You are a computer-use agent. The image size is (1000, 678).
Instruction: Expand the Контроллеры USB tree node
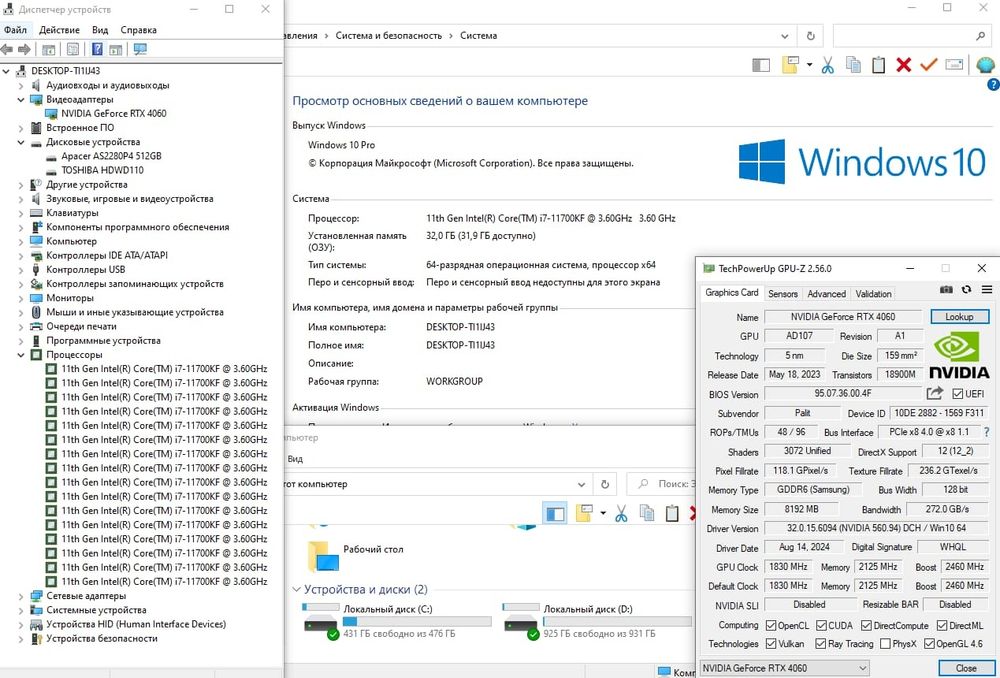point(21,270)
